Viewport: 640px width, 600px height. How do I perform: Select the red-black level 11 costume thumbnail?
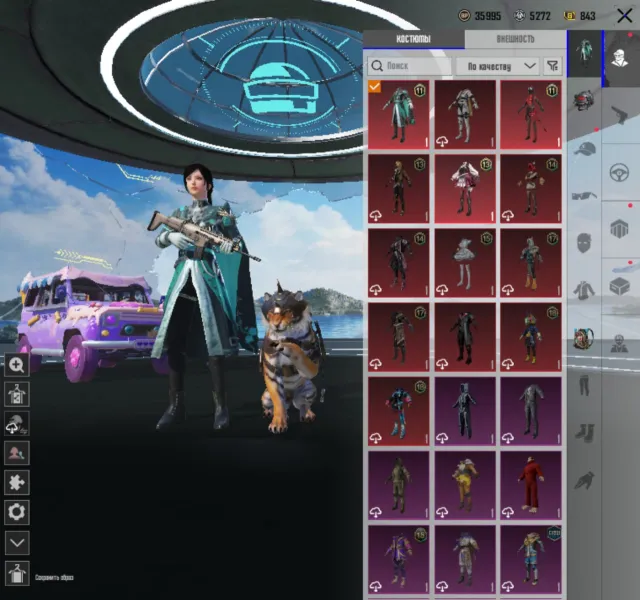(x=531, y=114)
